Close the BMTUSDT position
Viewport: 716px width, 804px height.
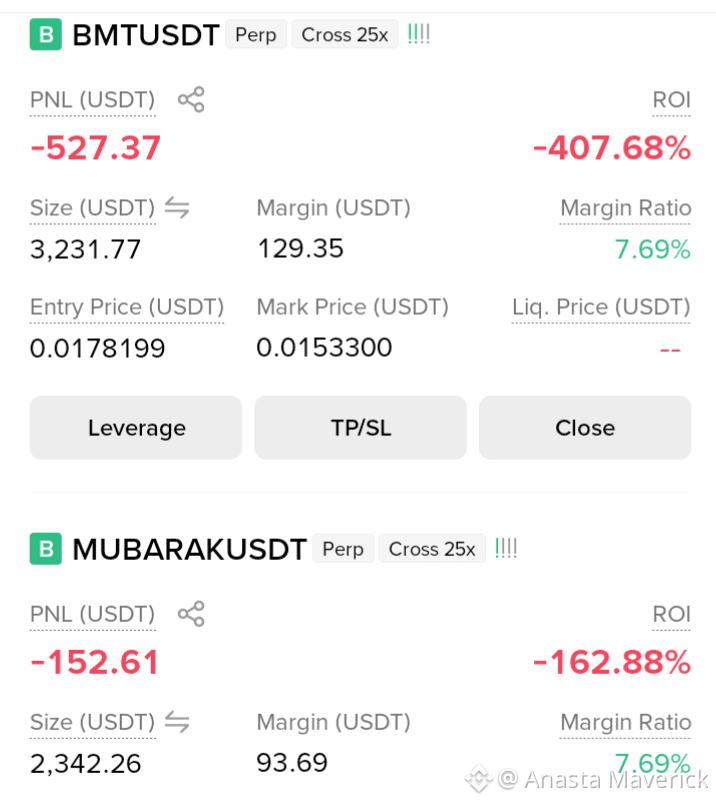click(x=585, y=428)
